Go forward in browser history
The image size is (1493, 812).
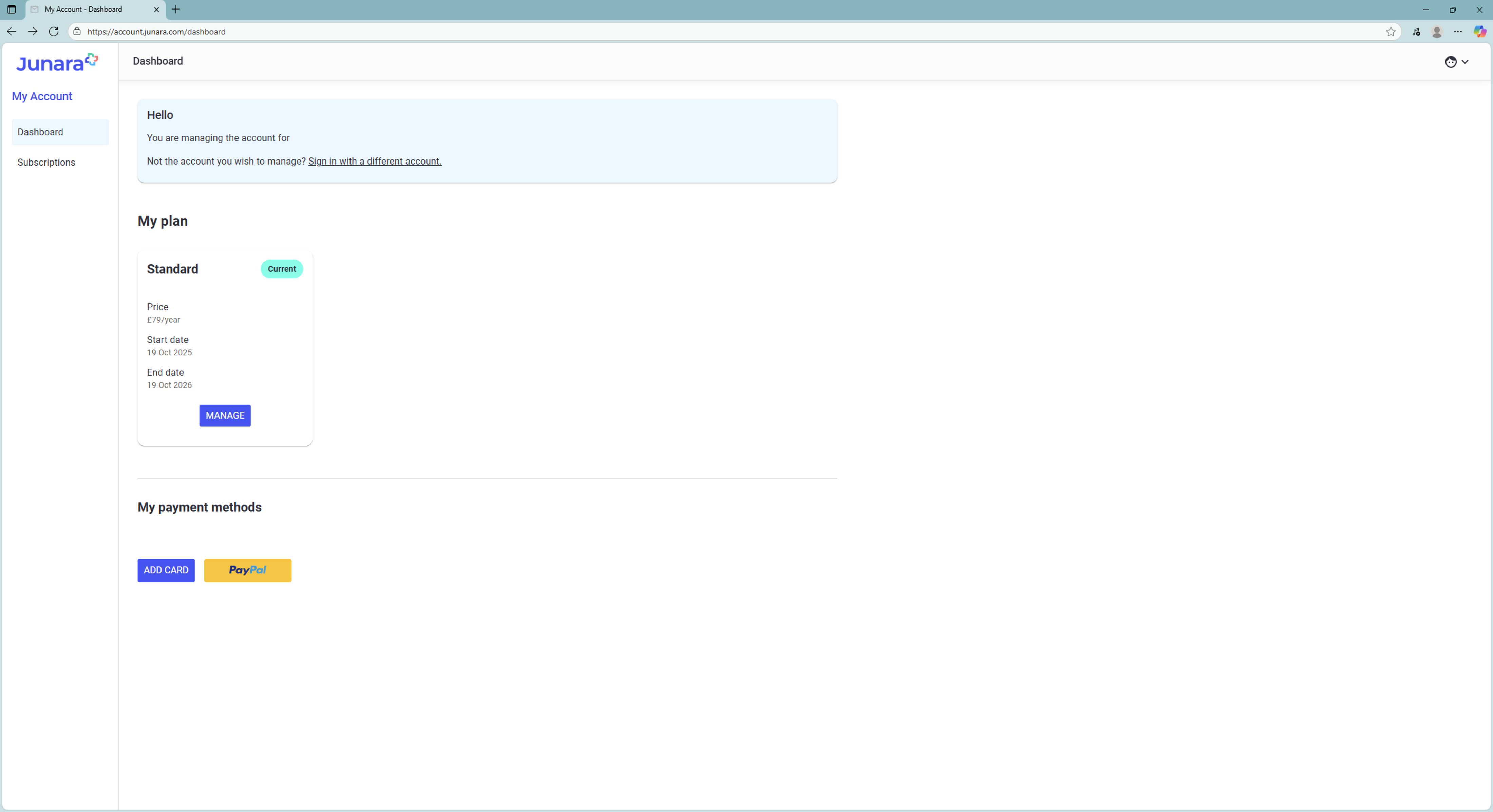coord(33,31)
